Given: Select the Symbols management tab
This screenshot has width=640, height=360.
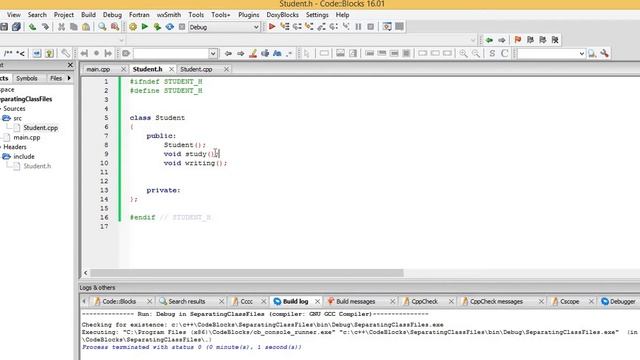Looking at the screenshot, I should (x=27, y=78).
